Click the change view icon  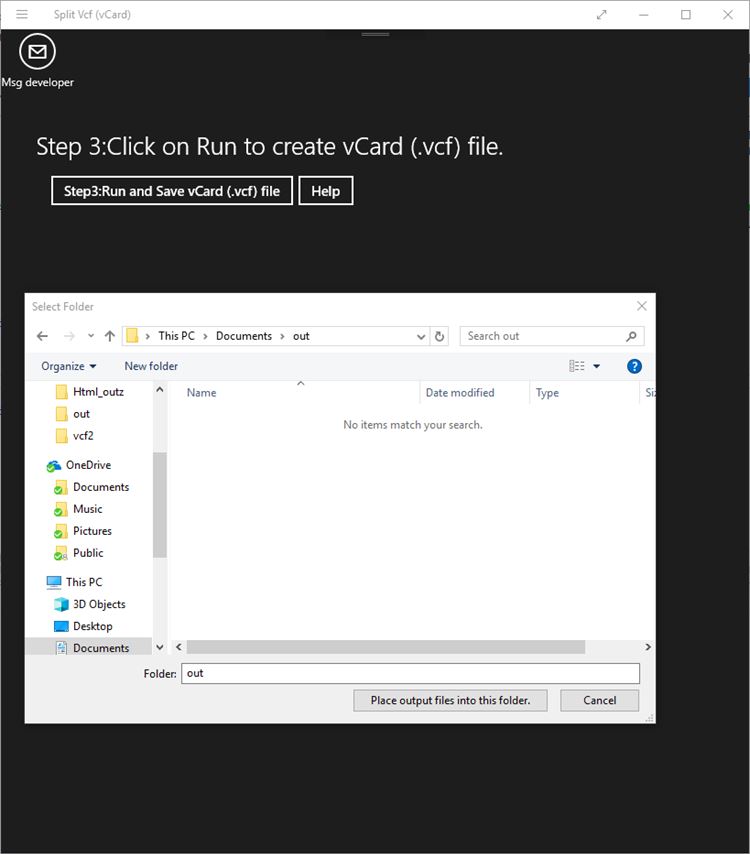[577, 366]
